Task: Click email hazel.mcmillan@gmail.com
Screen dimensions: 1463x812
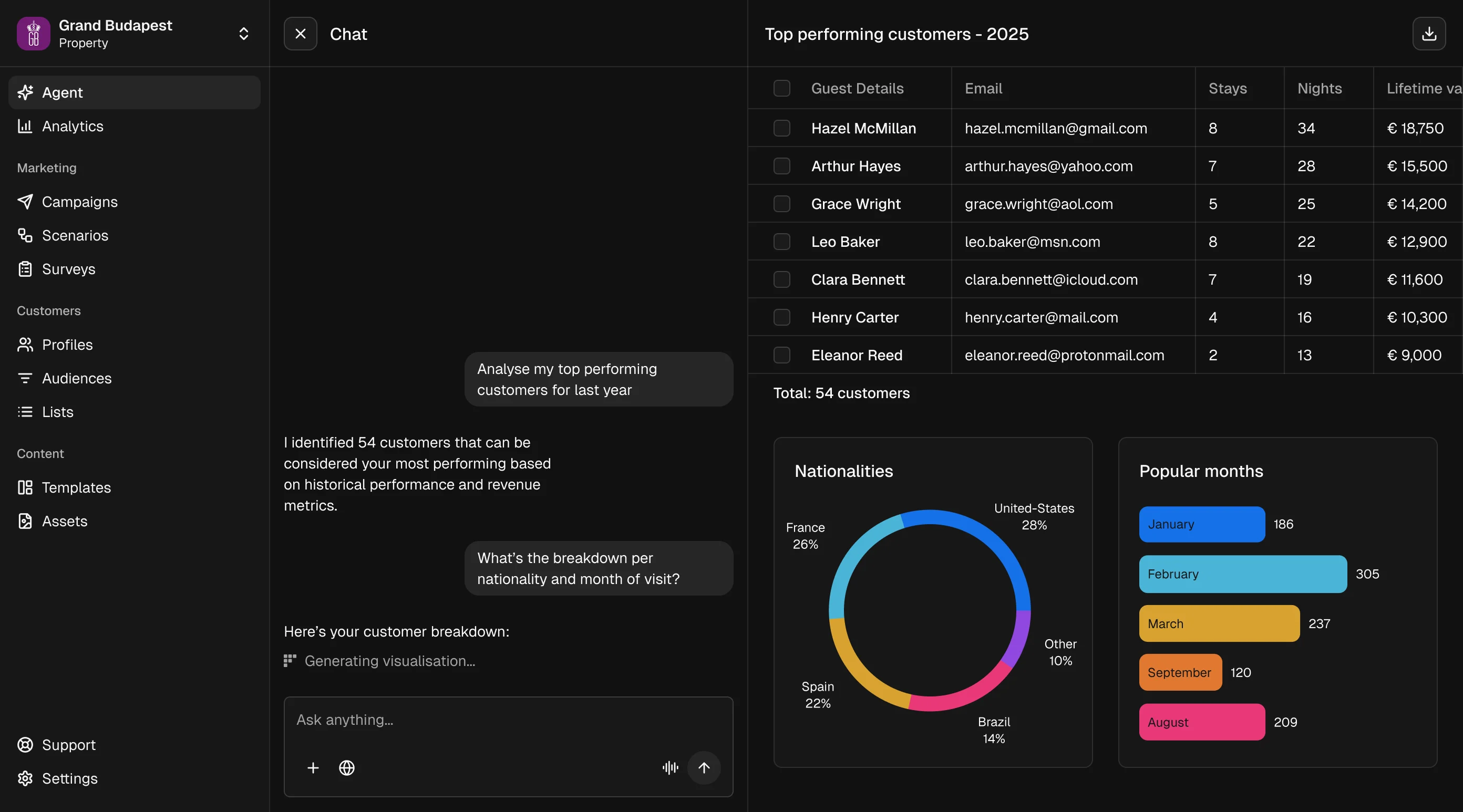Action: coord(1056,128)
